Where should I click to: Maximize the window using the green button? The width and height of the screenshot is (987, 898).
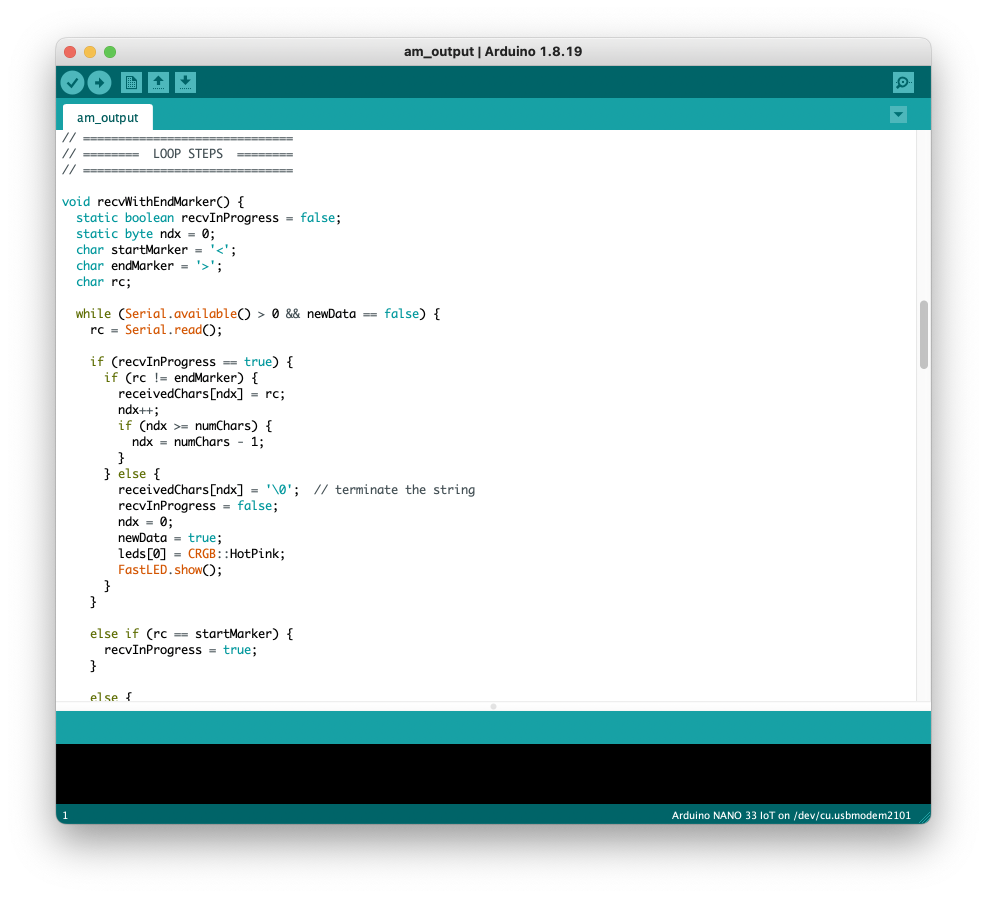click(x=110, y=52)
